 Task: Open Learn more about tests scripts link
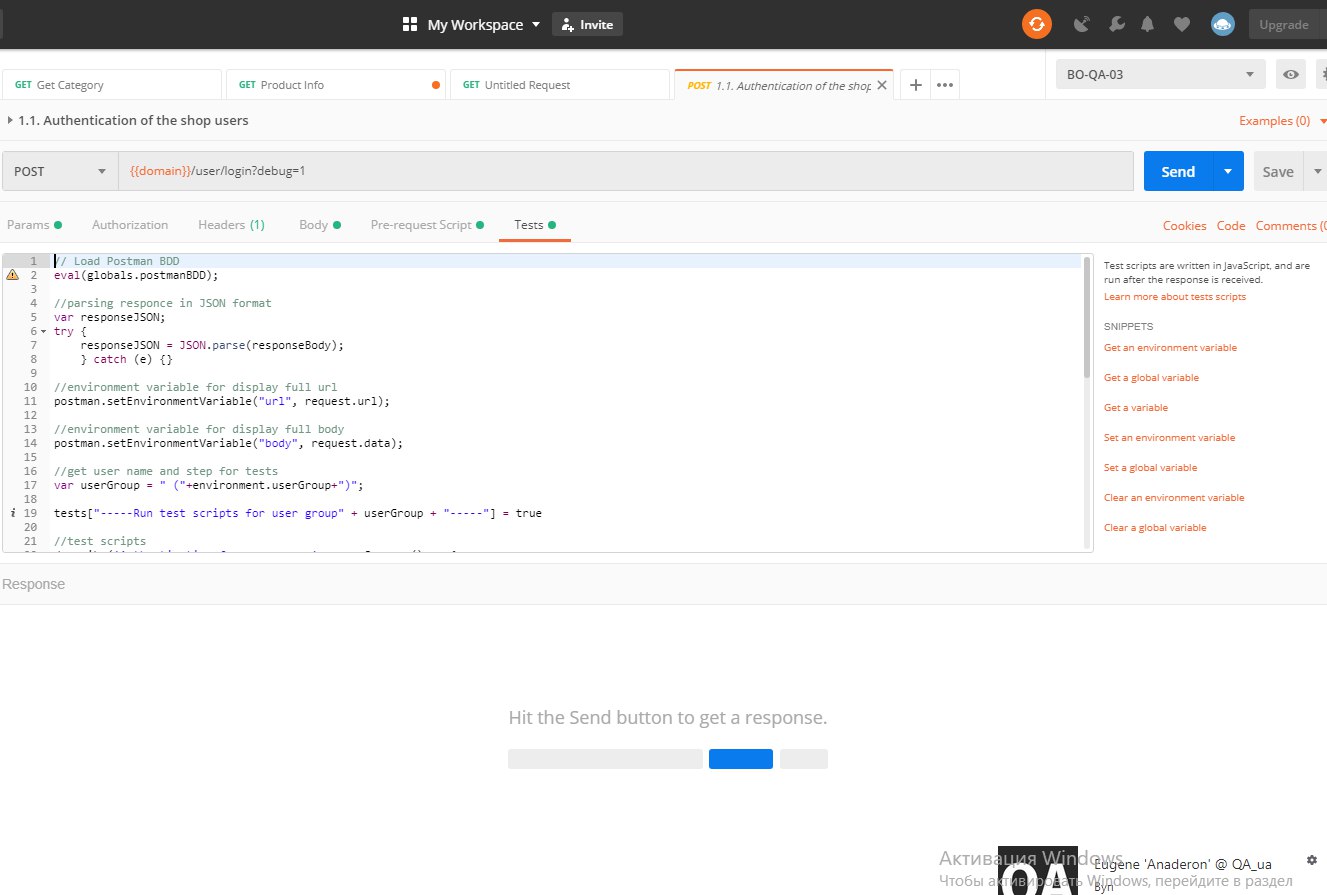[x=1175, y=296]
